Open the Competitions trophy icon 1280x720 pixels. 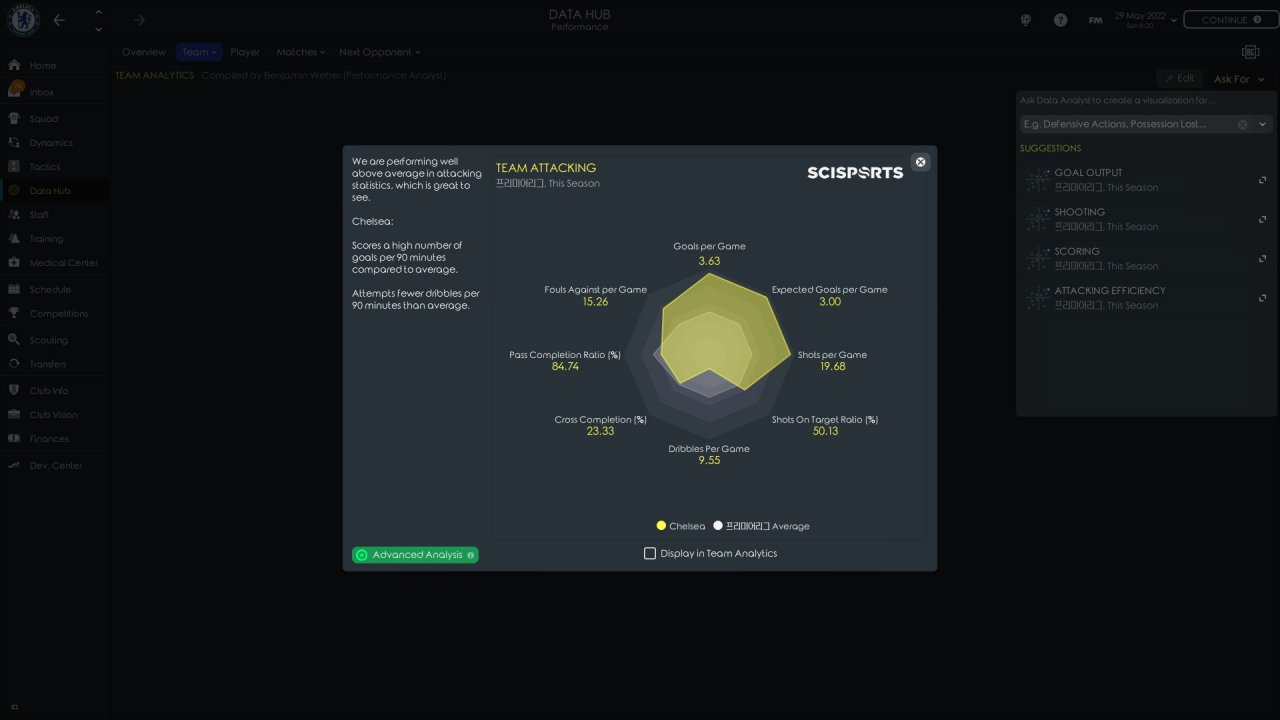14,313
